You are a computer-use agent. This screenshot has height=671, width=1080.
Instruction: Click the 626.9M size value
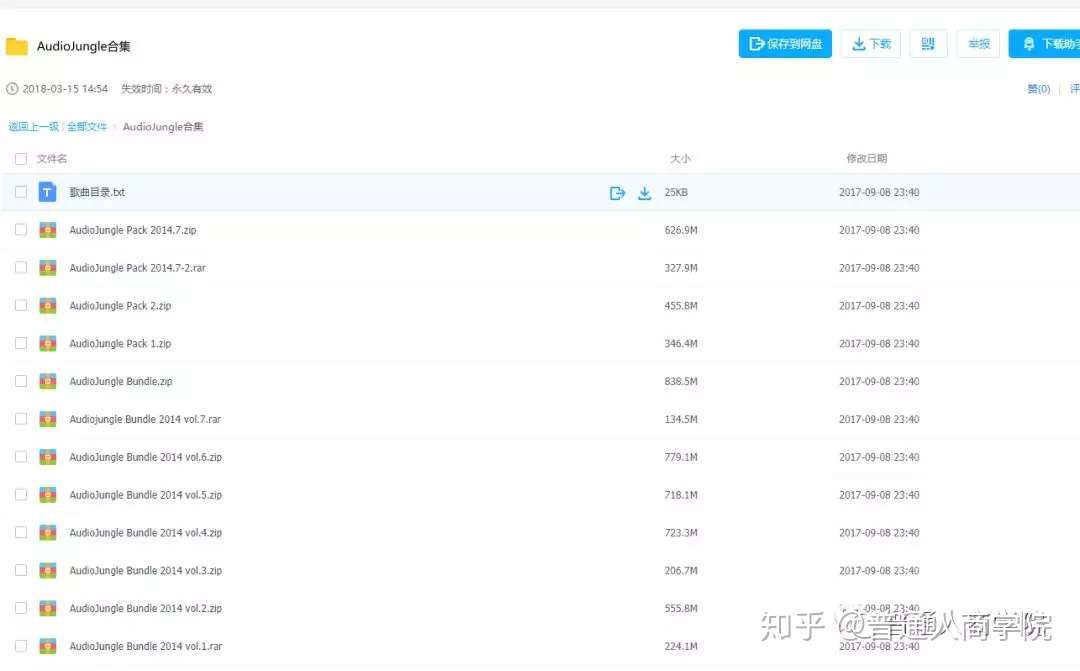(x=681, y=230)
